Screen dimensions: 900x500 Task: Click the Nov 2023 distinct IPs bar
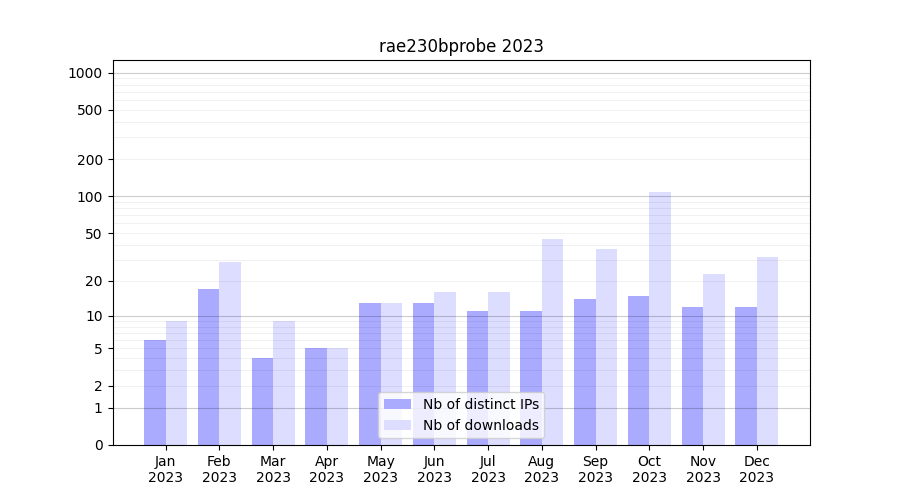692,376
